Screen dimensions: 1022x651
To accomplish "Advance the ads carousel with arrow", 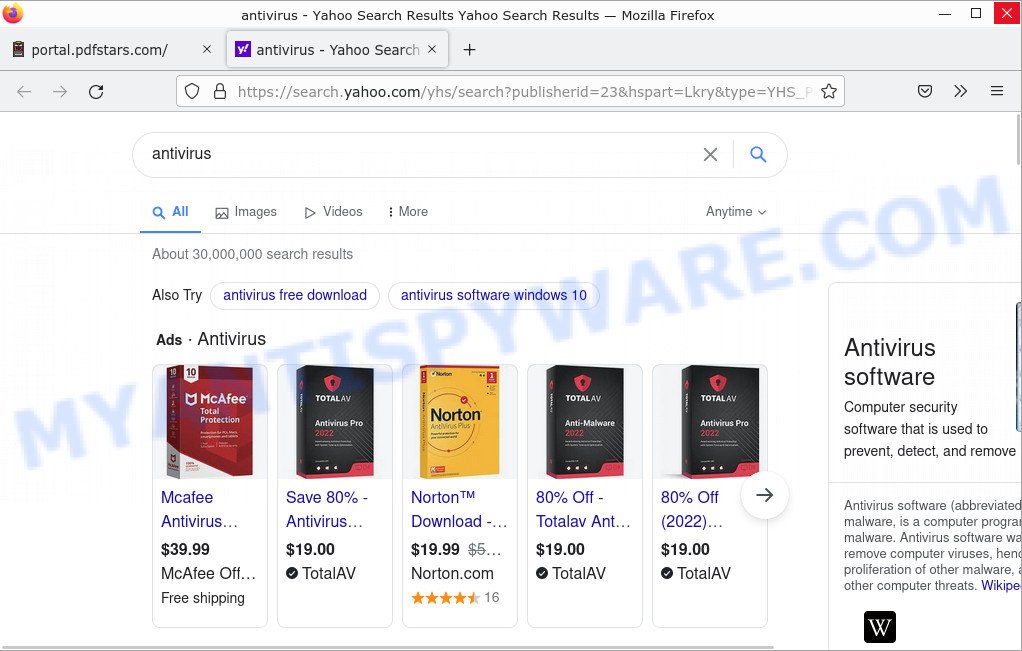I will 765,495.
